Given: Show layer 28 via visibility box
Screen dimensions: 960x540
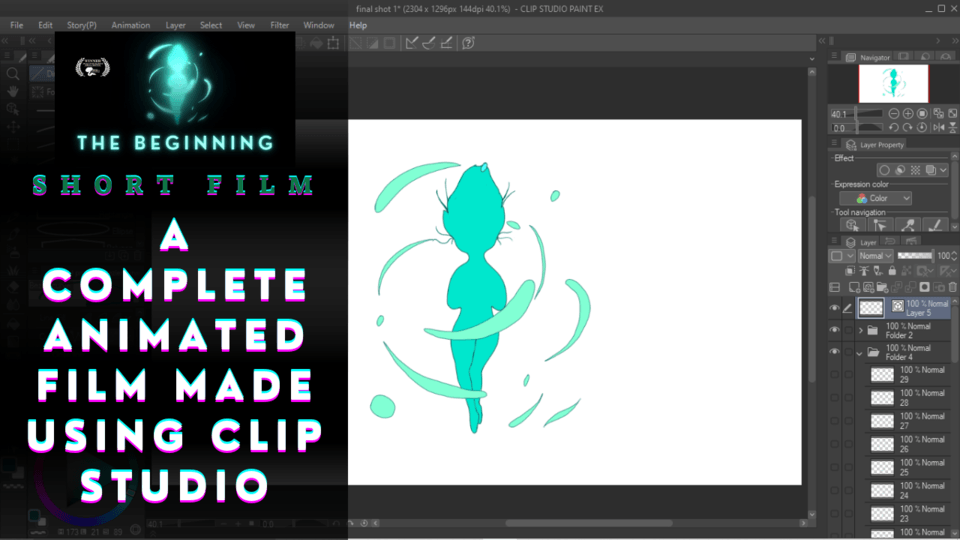Looking at the screenshot, I should pyautogui.click(x=834, y=398).
